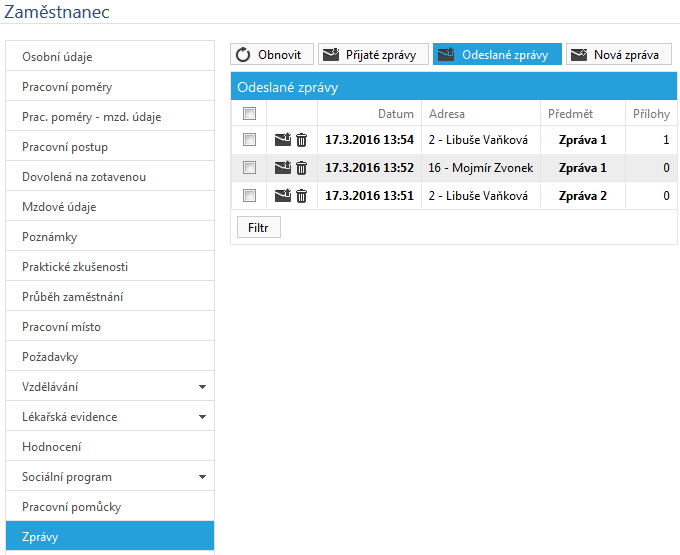This screenshot has height=555, width=680.
Task: Open message icon in Mojmír Zvonek row
Action: (x=283, y=167)
